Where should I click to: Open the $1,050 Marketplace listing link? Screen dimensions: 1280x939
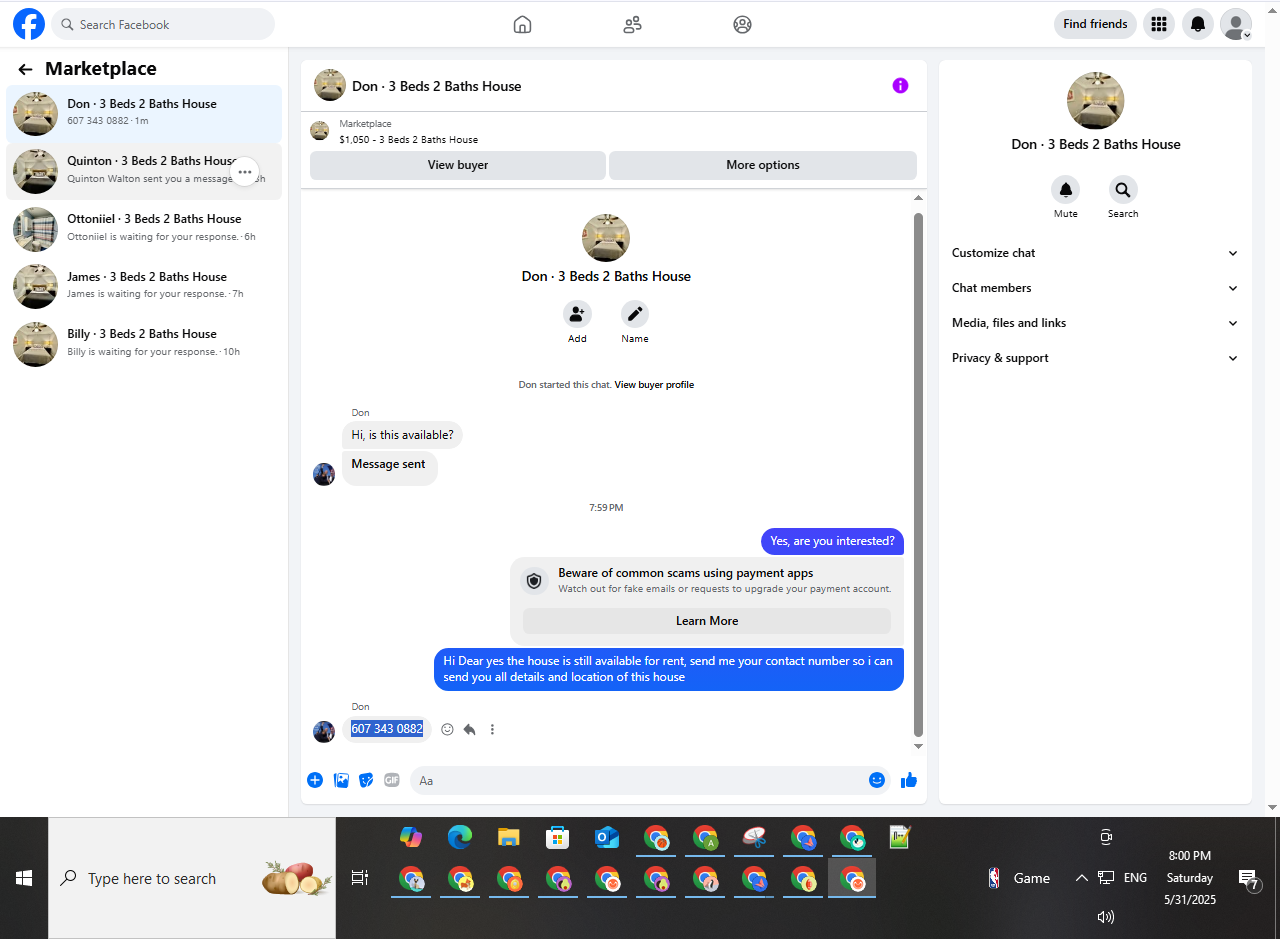tap(408, 140)
